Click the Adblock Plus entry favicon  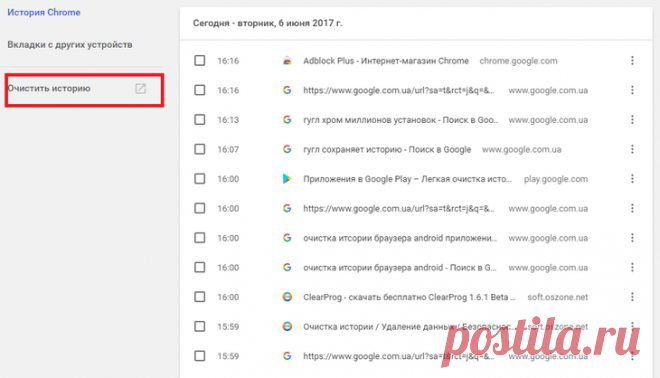(287, 61)
